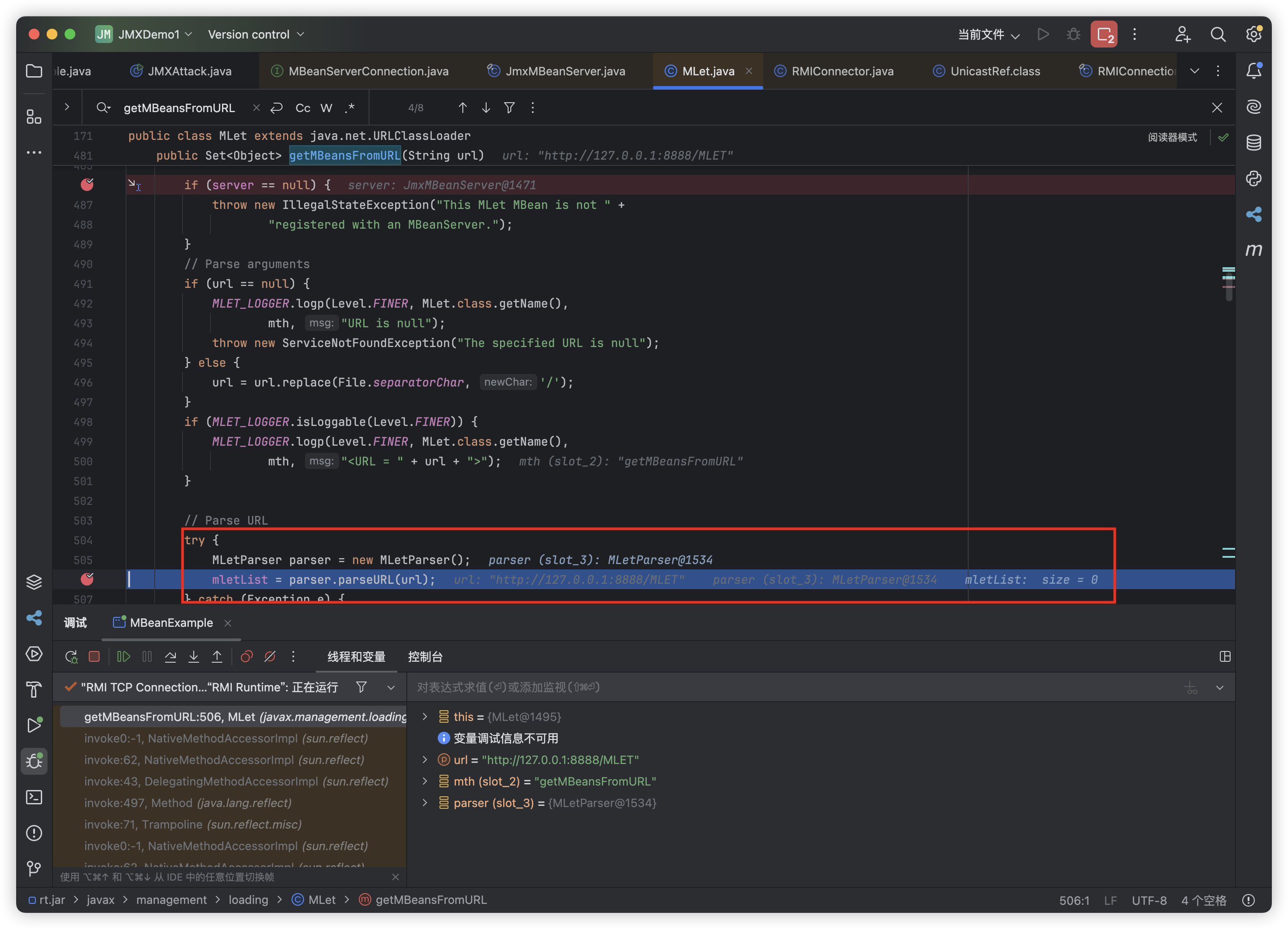Switch to UnicastRef.class tab
Screen dimensions: 1288x929
click(987, 71)
